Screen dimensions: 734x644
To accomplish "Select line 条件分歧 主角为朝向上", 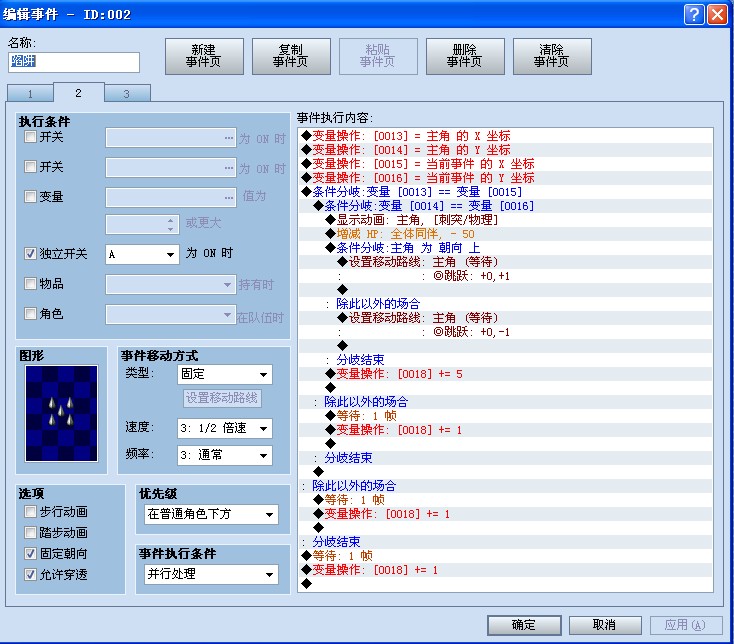I will point(505,248).
